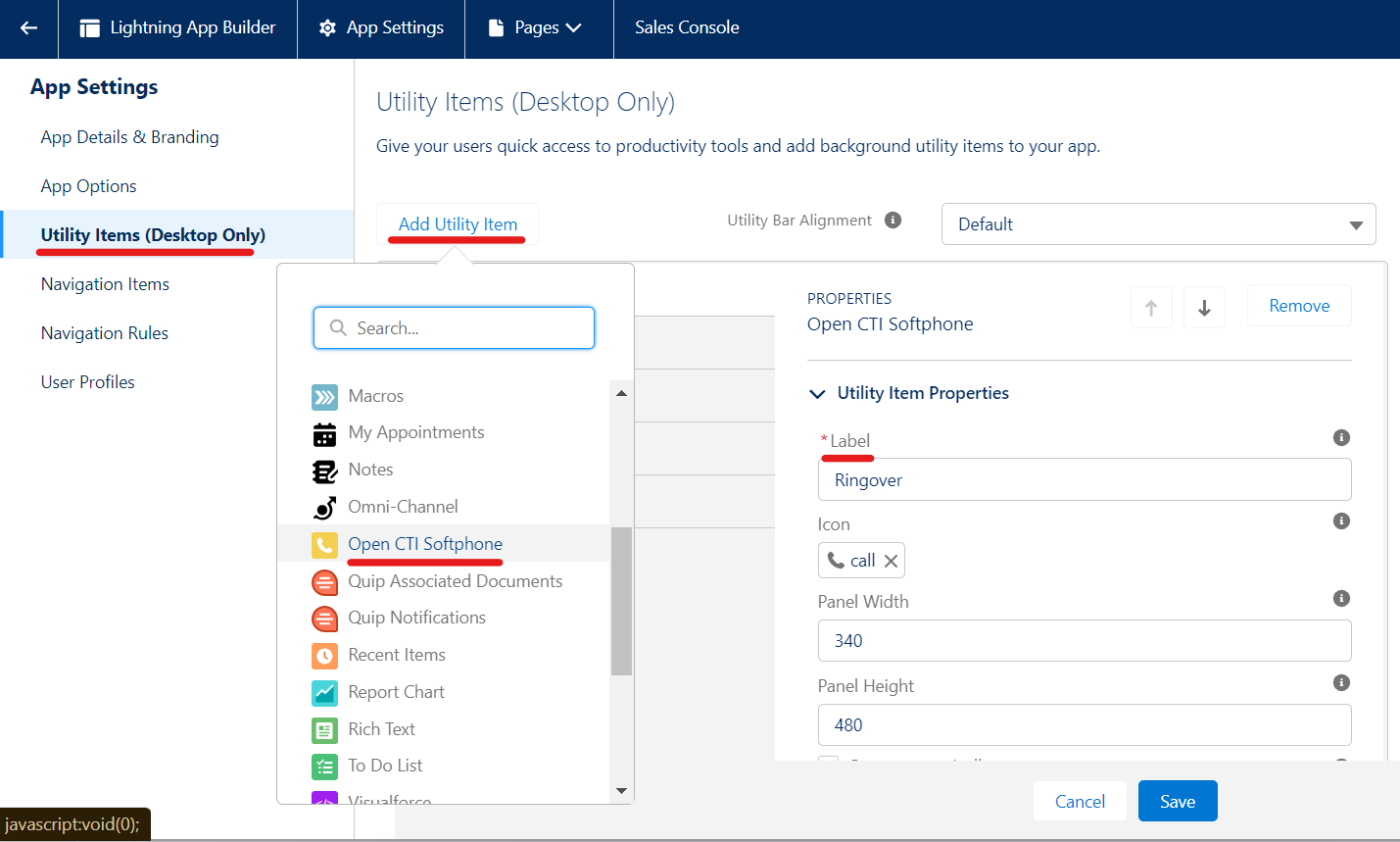Move utility item up with arrow button
This screenshot has width=1400, height=842.
tap(1151, 307)
